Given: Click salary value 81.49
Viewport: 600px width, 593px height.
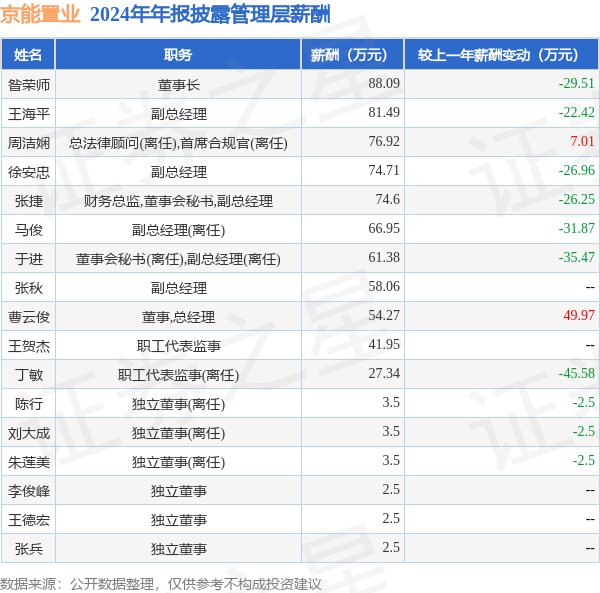Looking at the screenshot, I should (384, 112).
